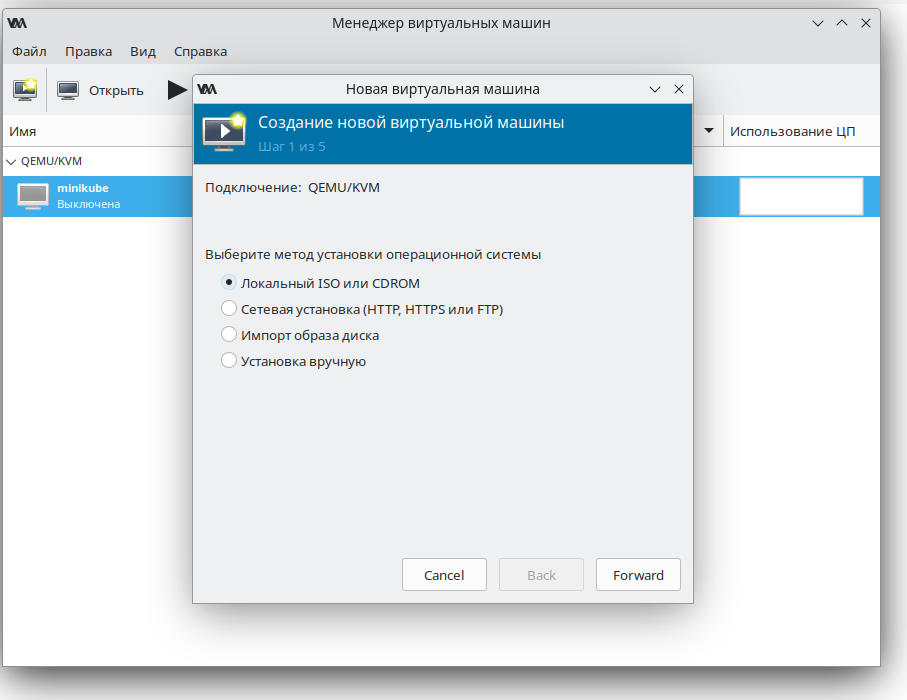Open the Файл menu
Image resolution: width=907 pixels, height=700 pixels.
coord(29,51)
